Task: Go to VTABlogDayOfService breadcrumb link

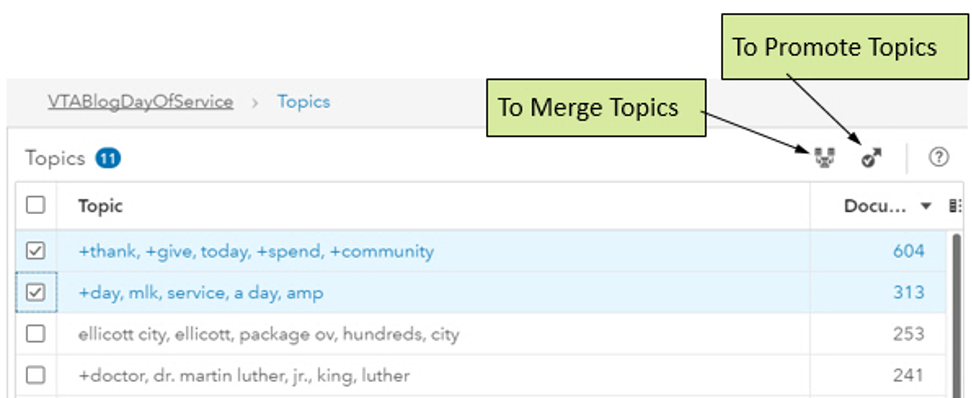Action: (x=141, y=102)
